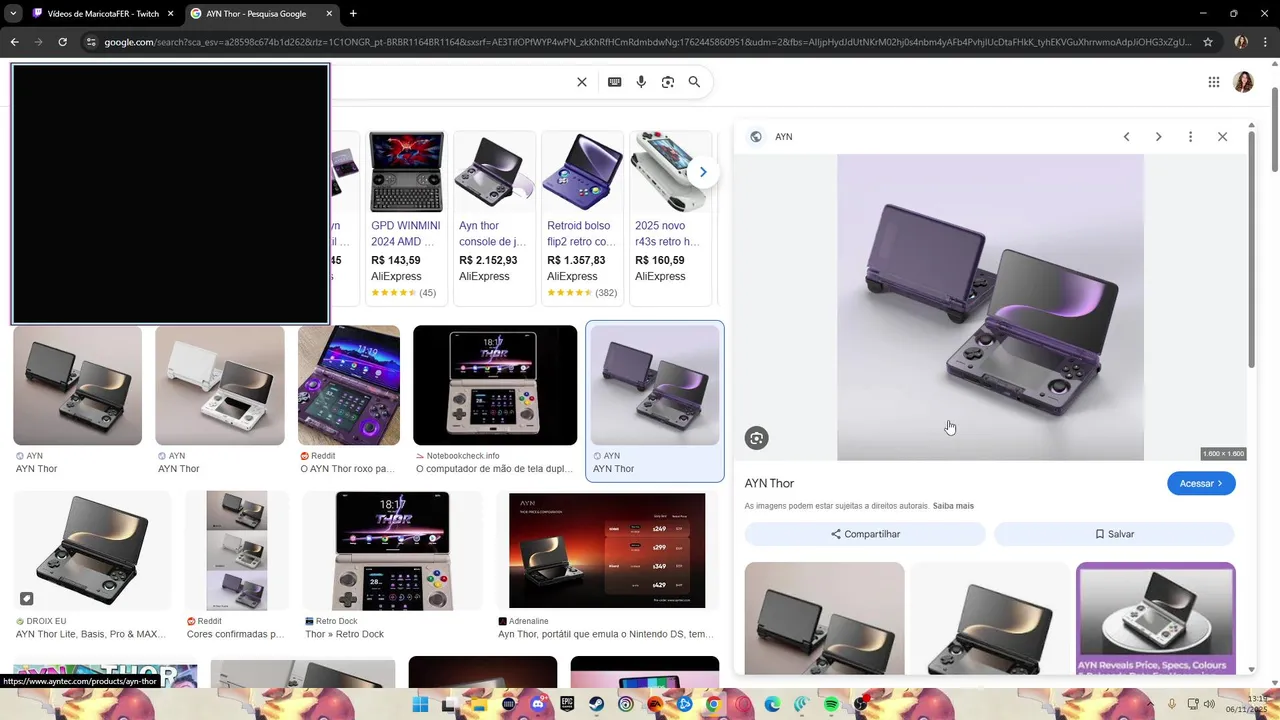Open Retroid bolso flip2 shopping card
The width and height of the screenshot is (1280, 720).
(x=582, y=218)
